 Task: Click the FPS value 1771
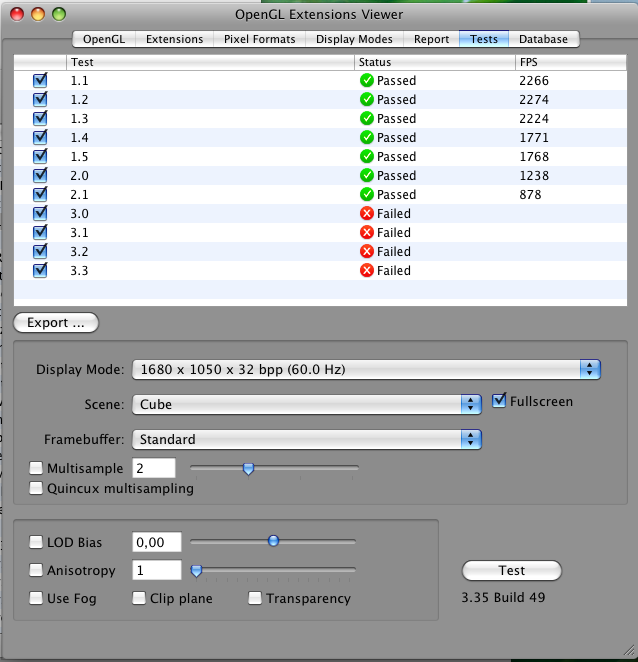534,137
